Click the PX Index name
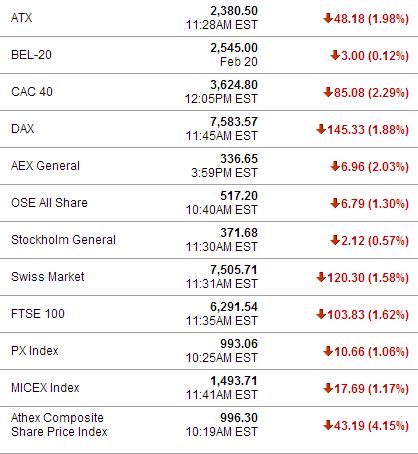Viewport: 418px width, 454px height. [35, 351]
